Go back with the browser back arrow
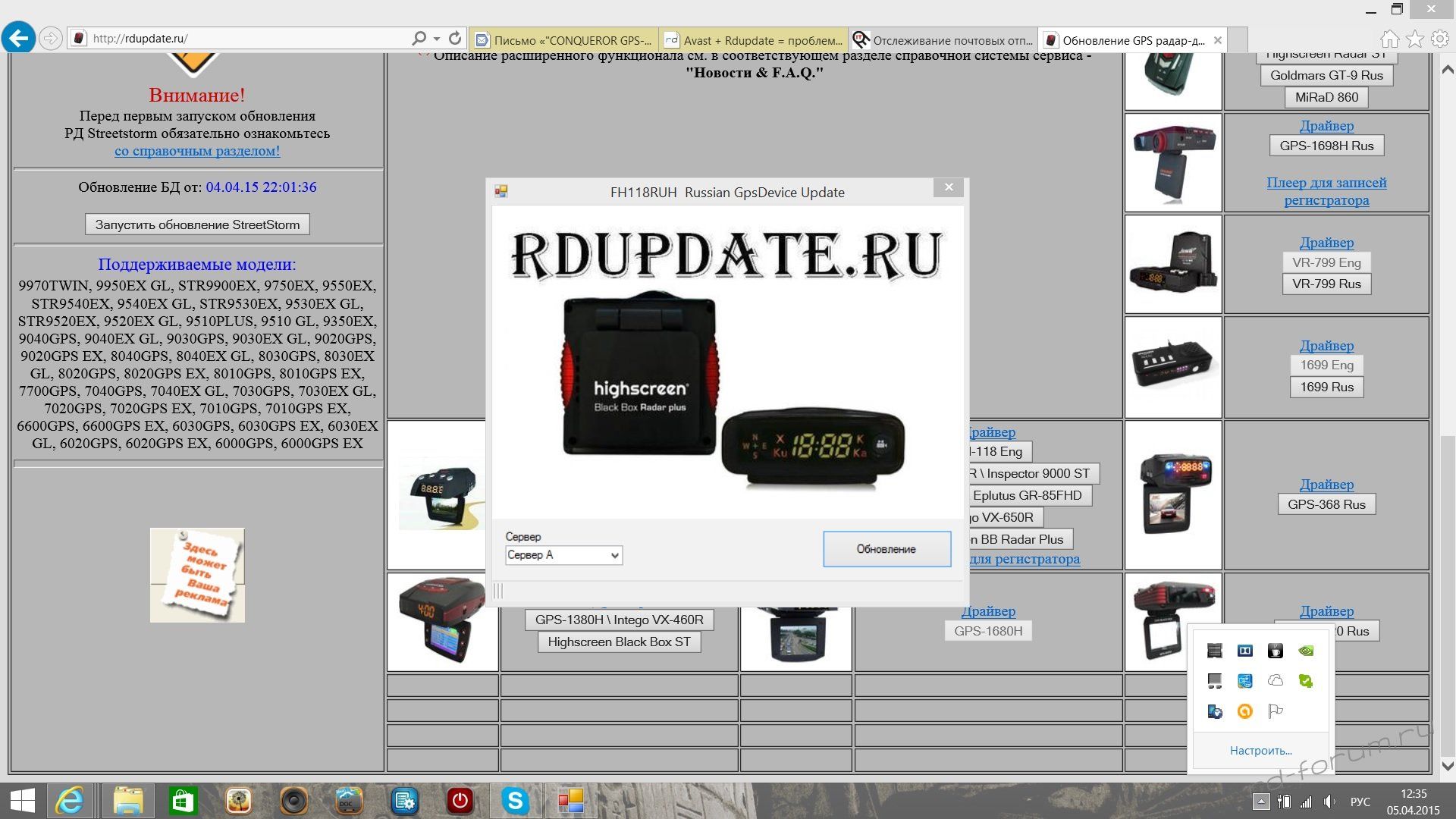 click(18, 38)
